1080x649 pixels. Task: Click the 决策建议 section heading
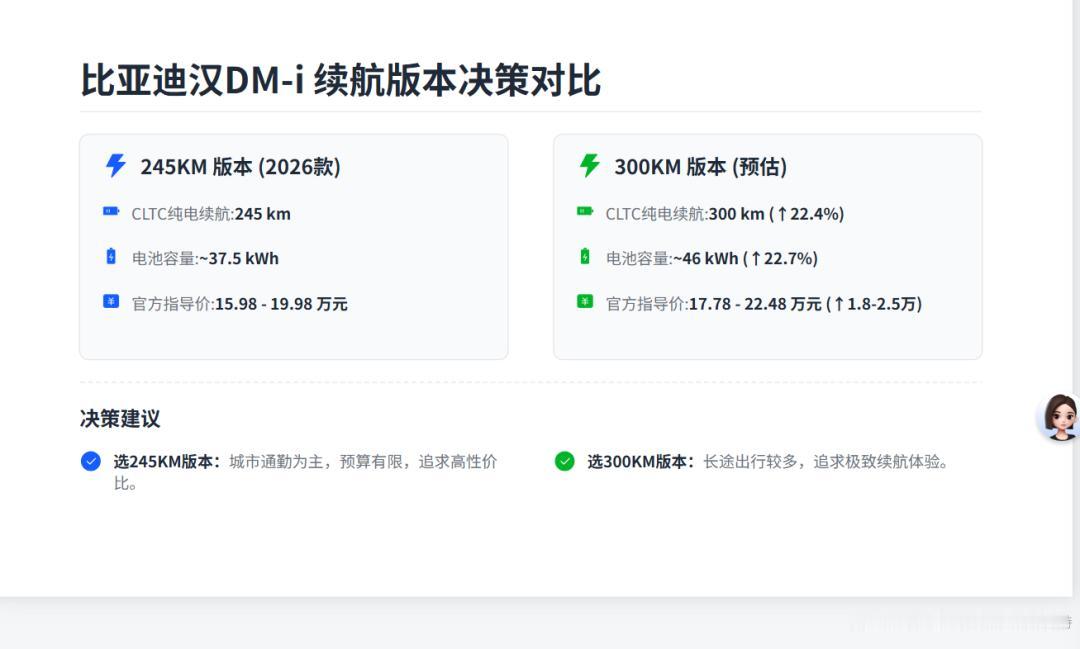click(x=120, y=418)
